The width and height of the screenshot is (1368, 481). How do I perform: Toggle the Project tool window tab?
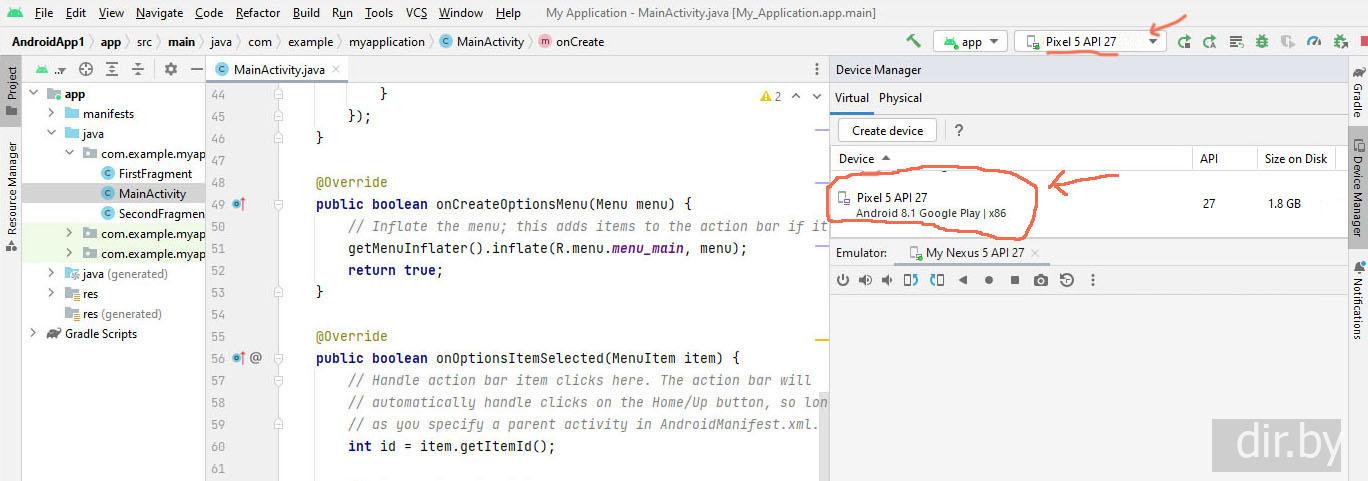coord(11,91)
